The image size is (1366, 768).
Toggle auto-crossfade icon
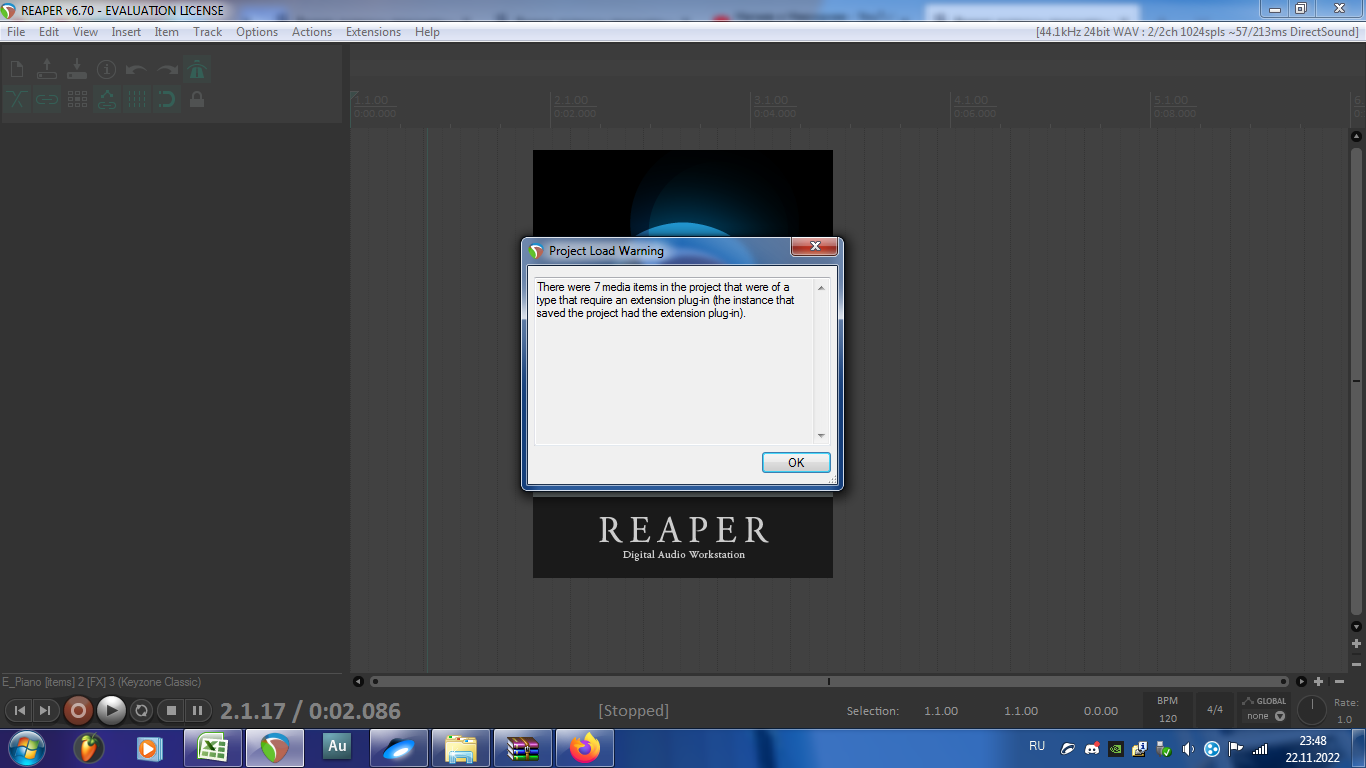pyautogui.click(x=17, y=99)
